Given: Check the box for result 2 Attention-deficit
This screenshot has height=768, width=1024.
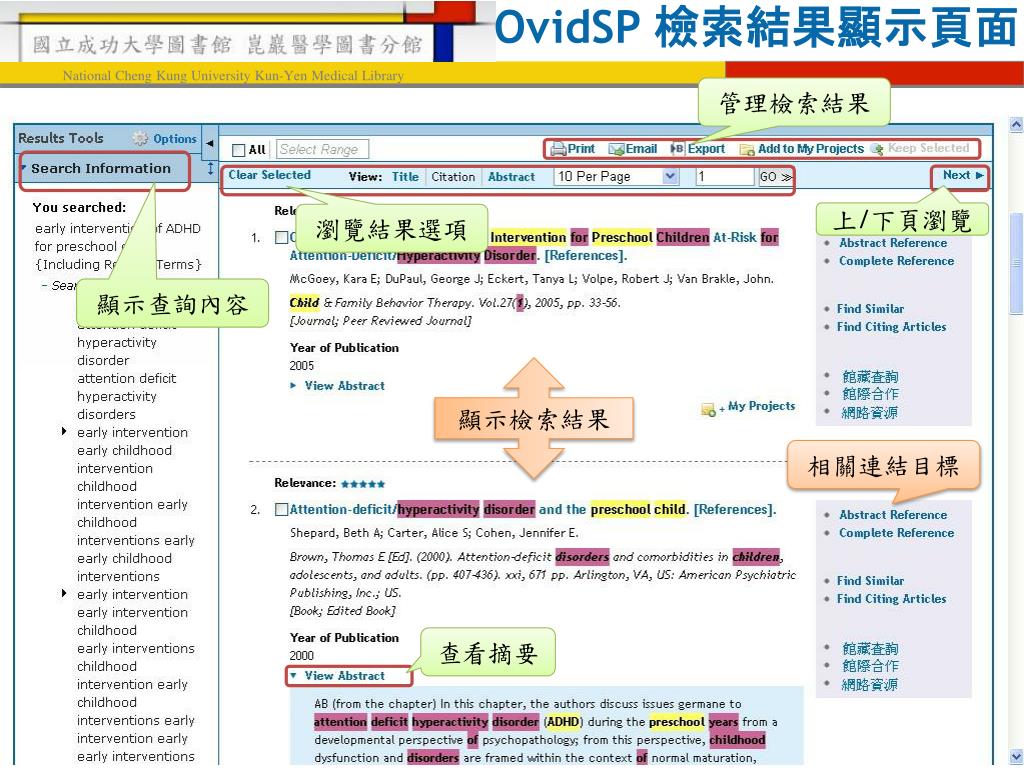Looking at the screenshot, I should (x=281, y=509).
